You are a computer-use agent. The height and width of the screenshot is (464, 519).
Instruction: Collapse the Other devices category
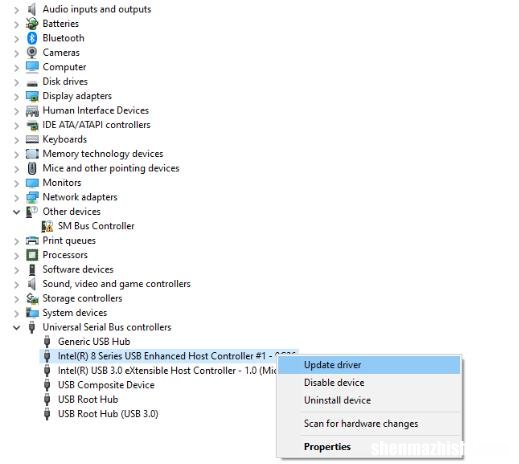click(16, 212)
